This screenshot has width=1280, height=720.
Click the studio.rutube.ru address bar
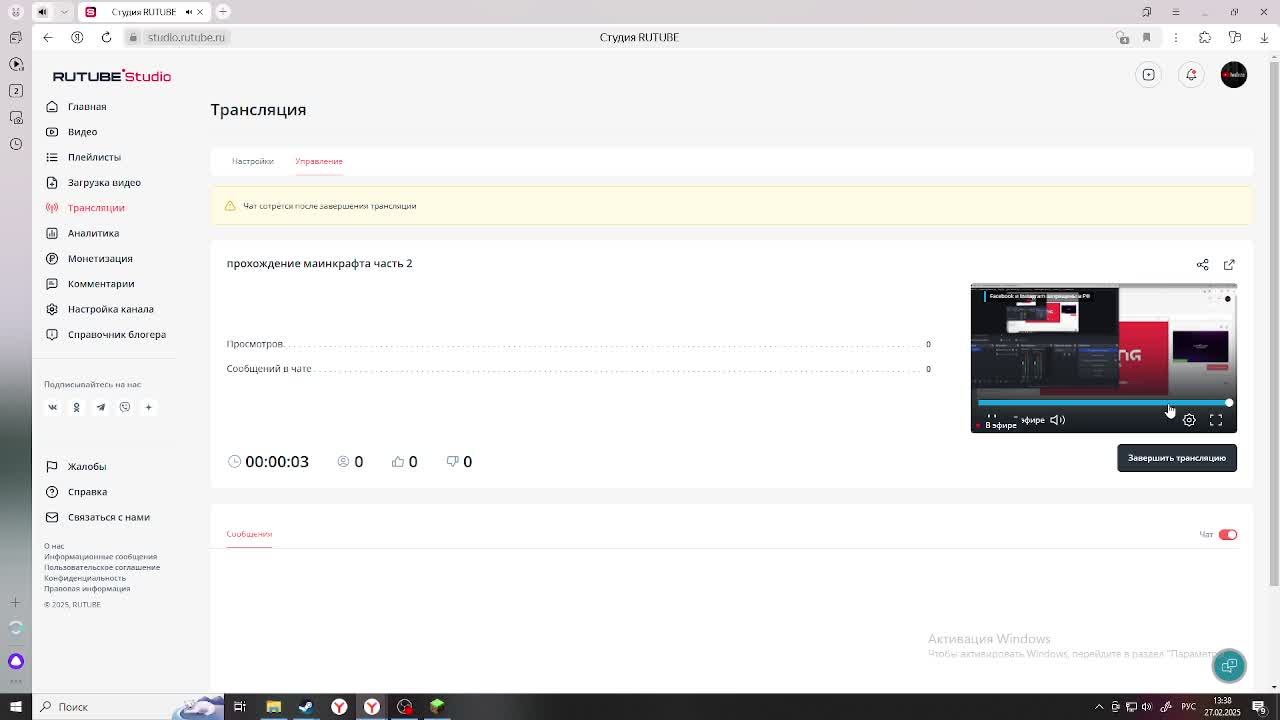pos(186,37)
